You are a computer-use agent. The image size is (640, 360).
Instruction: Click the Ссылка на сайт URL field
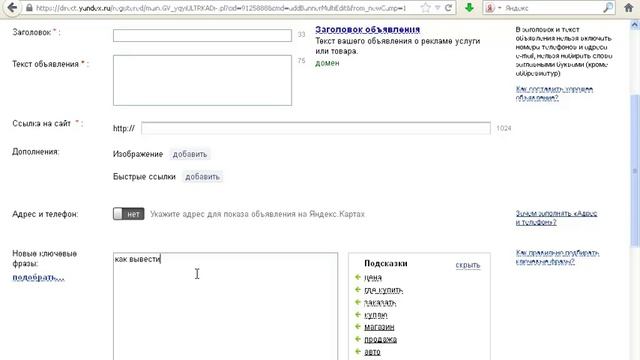(x=316, y=128)
